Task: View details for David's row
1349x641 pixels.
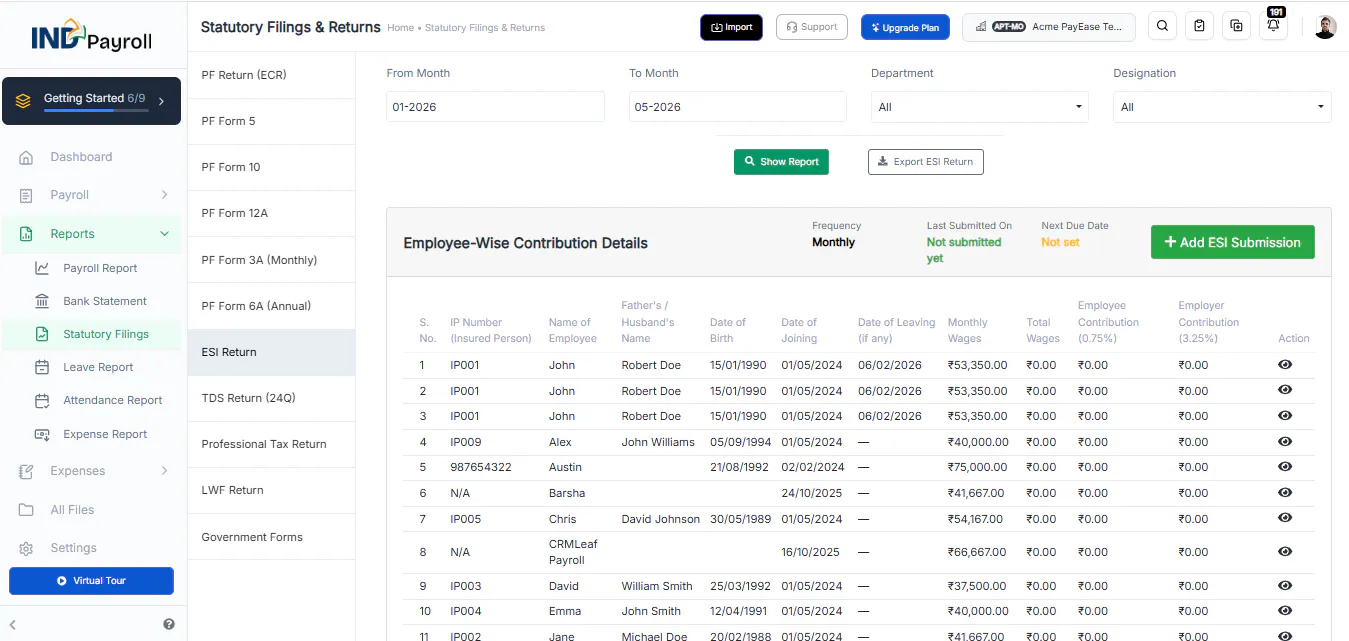Action: 1285,586
